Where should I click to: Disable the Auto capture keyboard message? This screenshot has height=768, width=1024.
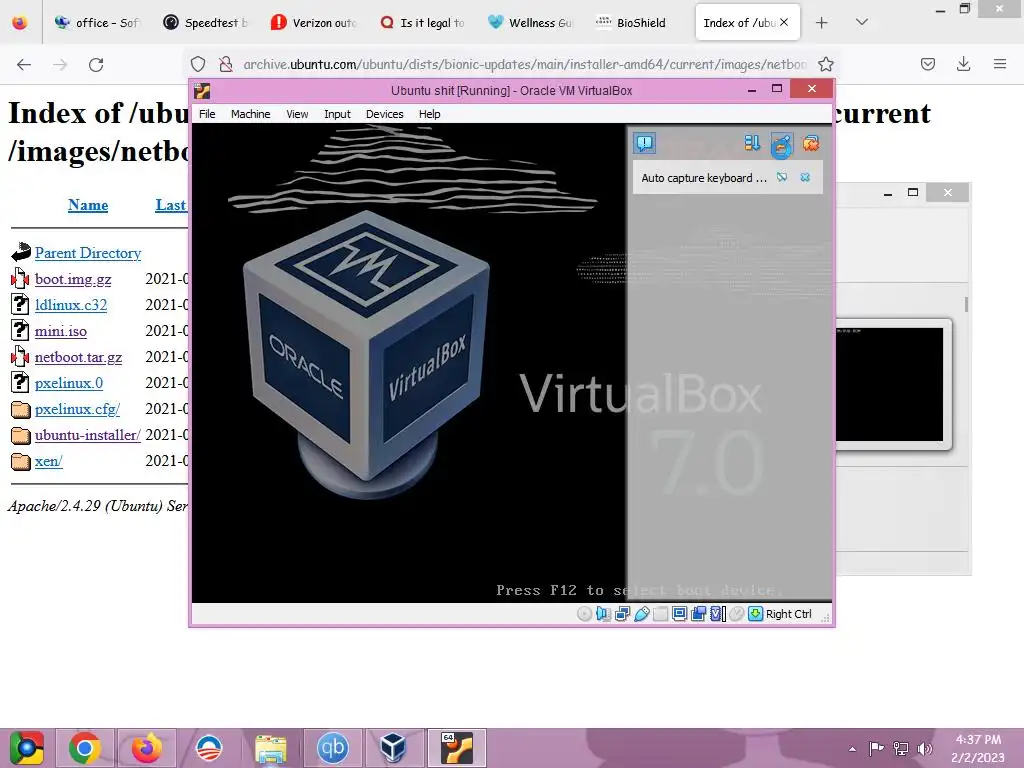tap(782, 178)
